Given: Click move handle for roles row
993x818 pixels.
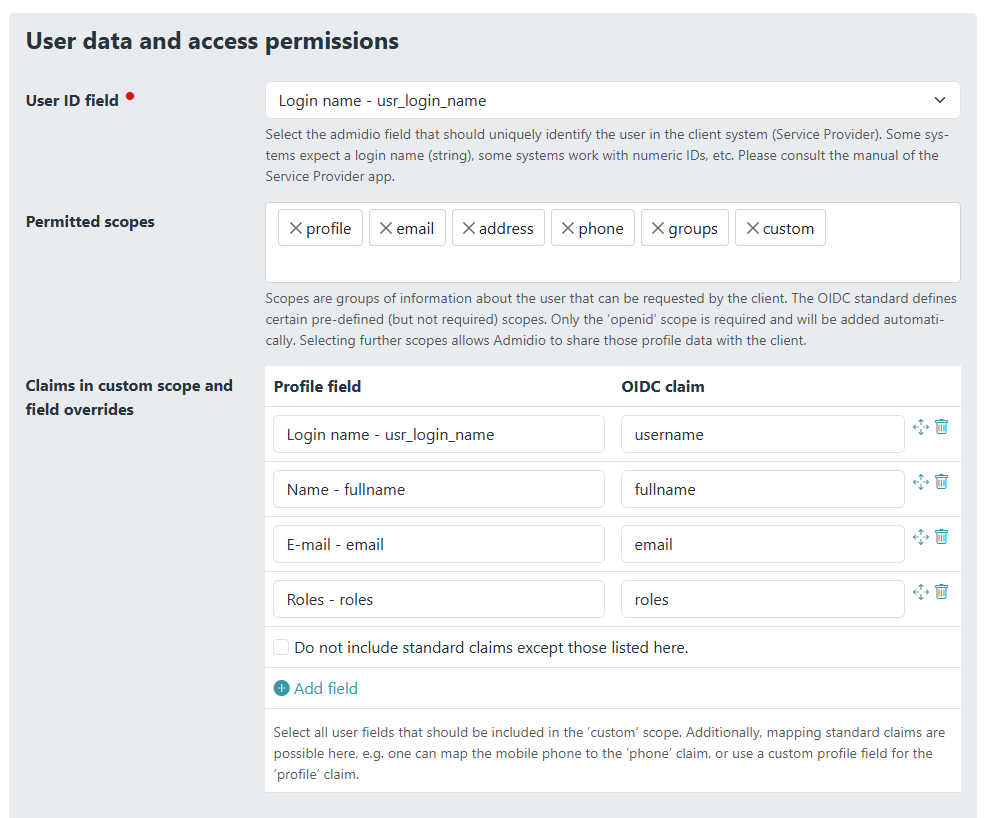Looking at the screenshot, I should (921, 592).
